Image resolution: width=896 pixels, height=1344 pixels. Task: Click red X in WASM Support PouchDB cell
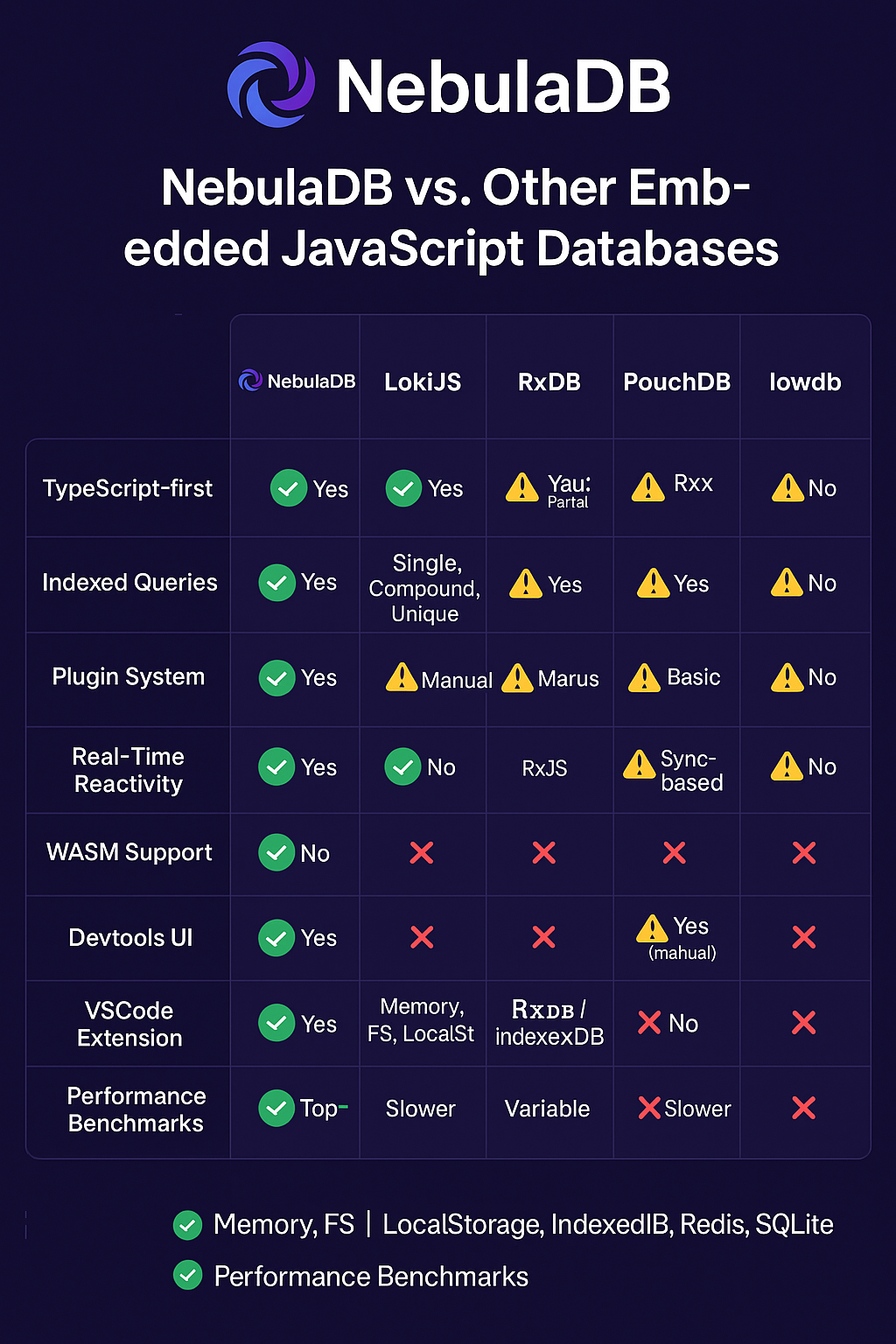click(x=675, y=852)
